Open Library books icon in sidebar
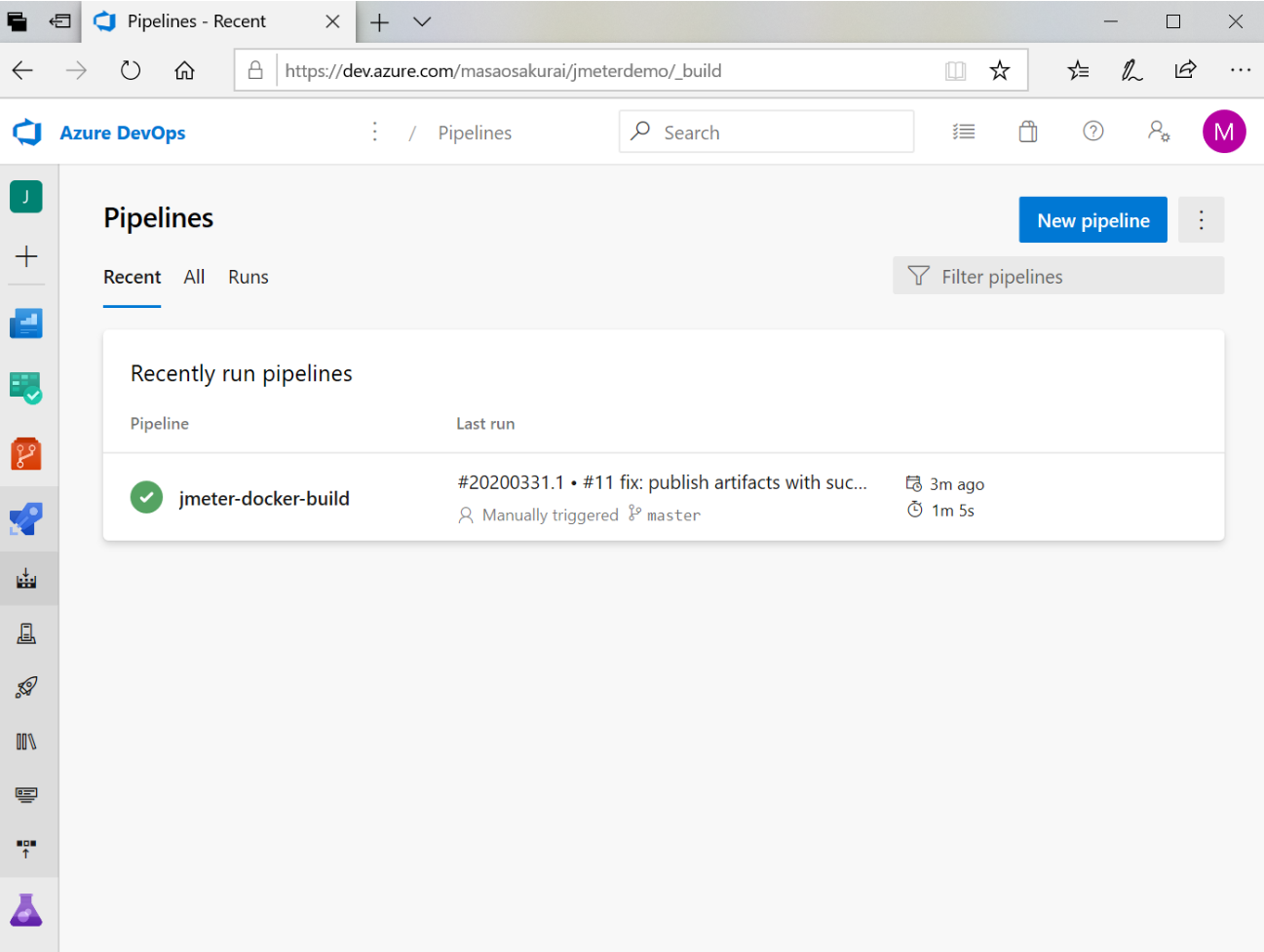Screen dimensions: 1264x952 coord(26,742)
